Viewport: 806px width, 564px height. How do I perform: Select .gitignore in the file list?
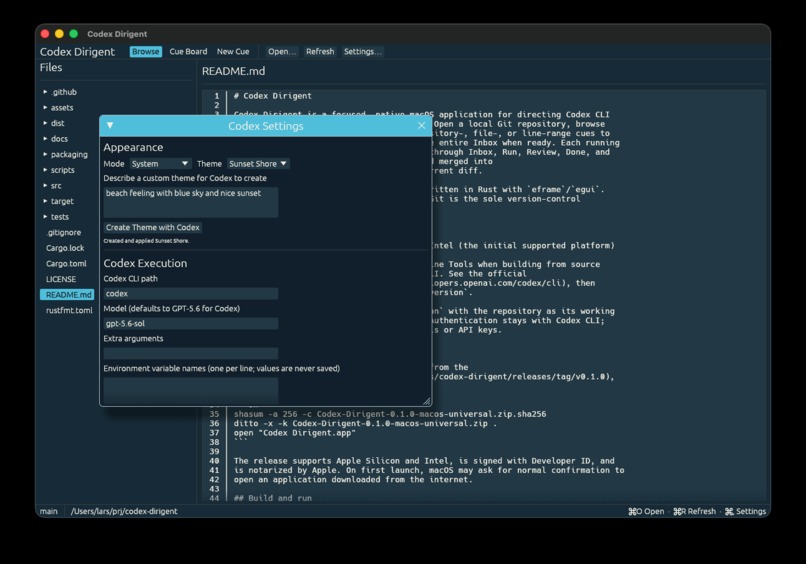63,232
